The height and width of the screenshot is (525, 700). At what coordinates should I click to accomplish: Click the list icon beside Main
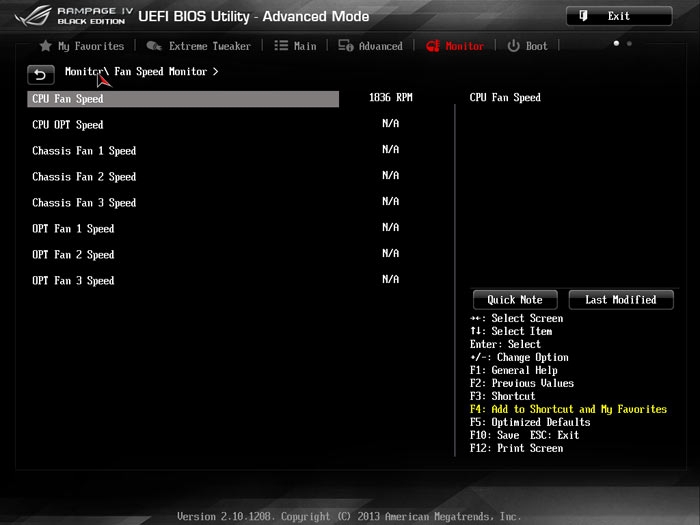click(281, 46)
